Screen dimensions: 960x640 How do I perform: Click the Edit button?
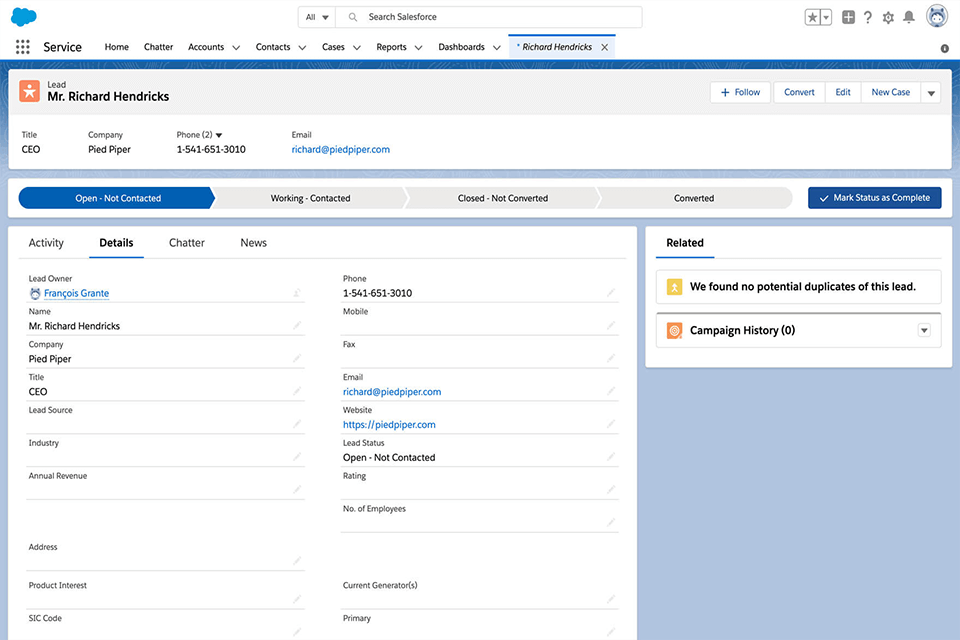[843, 92]
